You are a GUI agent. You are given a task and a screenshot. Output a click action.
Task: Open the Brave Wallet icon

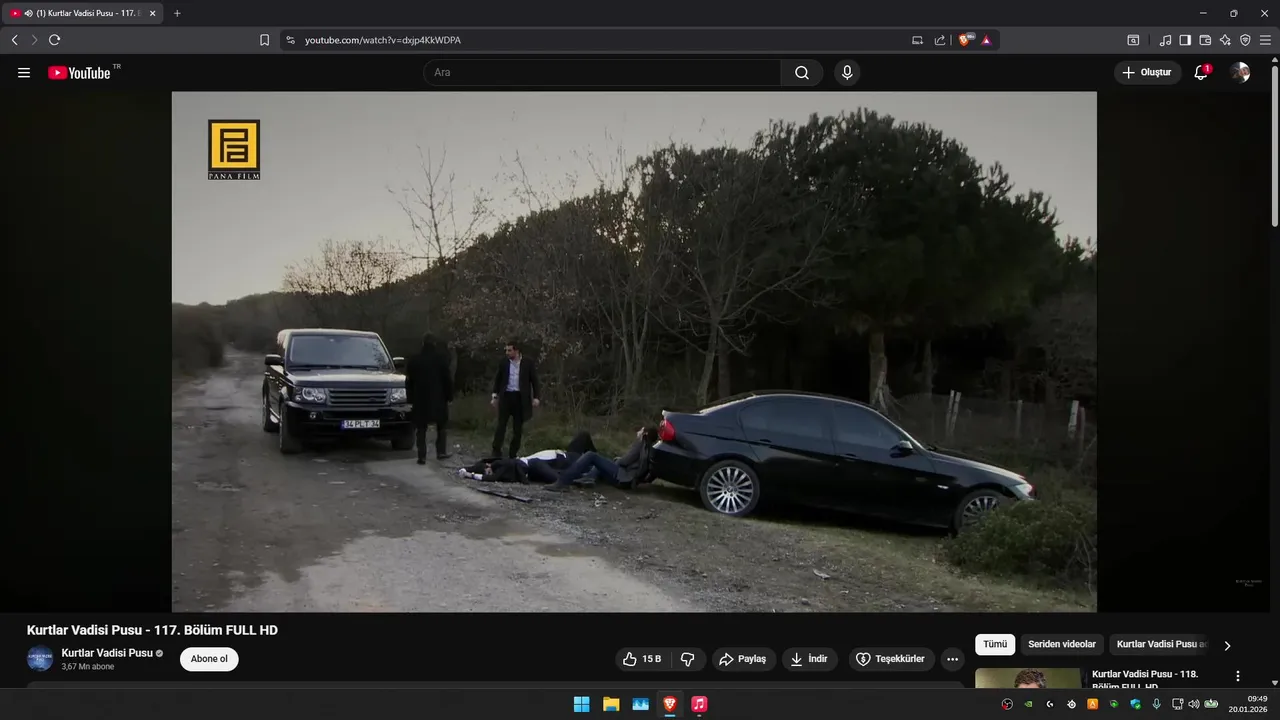coord(1205,40)
